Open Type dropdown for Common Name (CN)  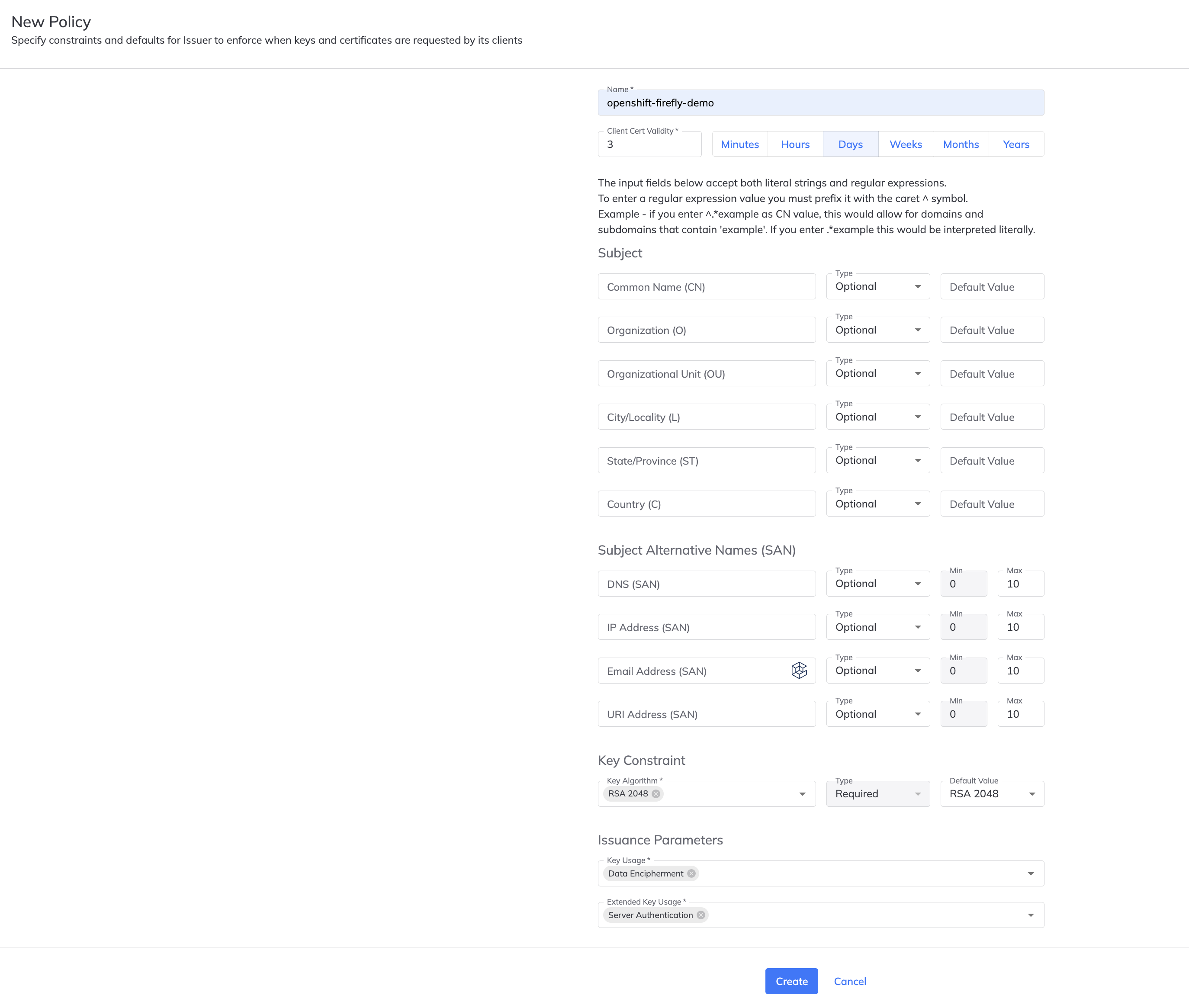(878, 286)
